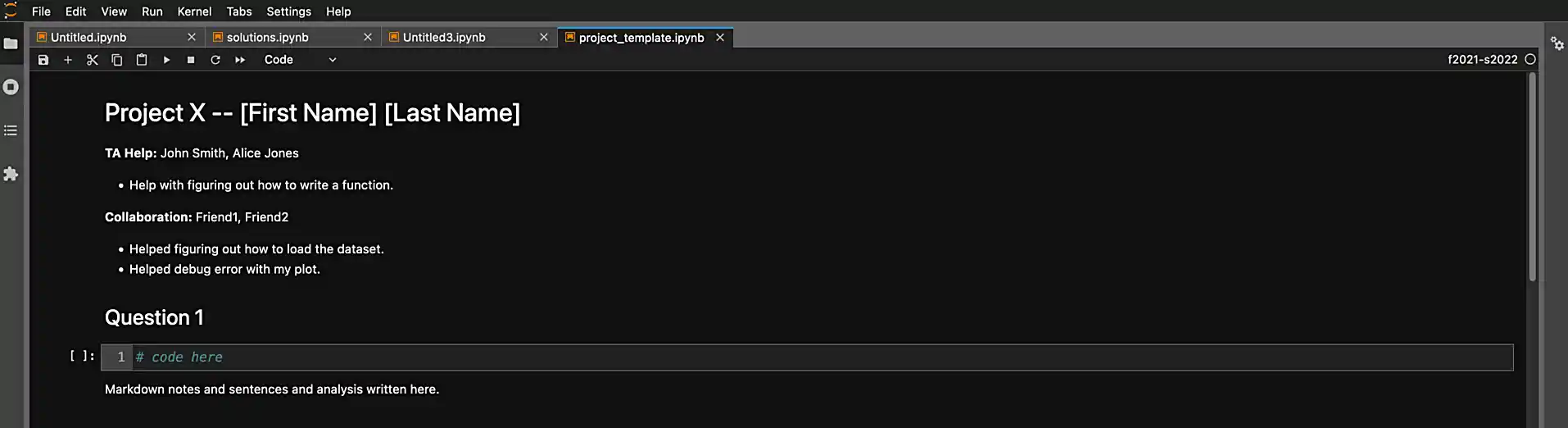Open the Kernel menu
This screenshot has width=1568, height=428.
click(x=194, y=11)
